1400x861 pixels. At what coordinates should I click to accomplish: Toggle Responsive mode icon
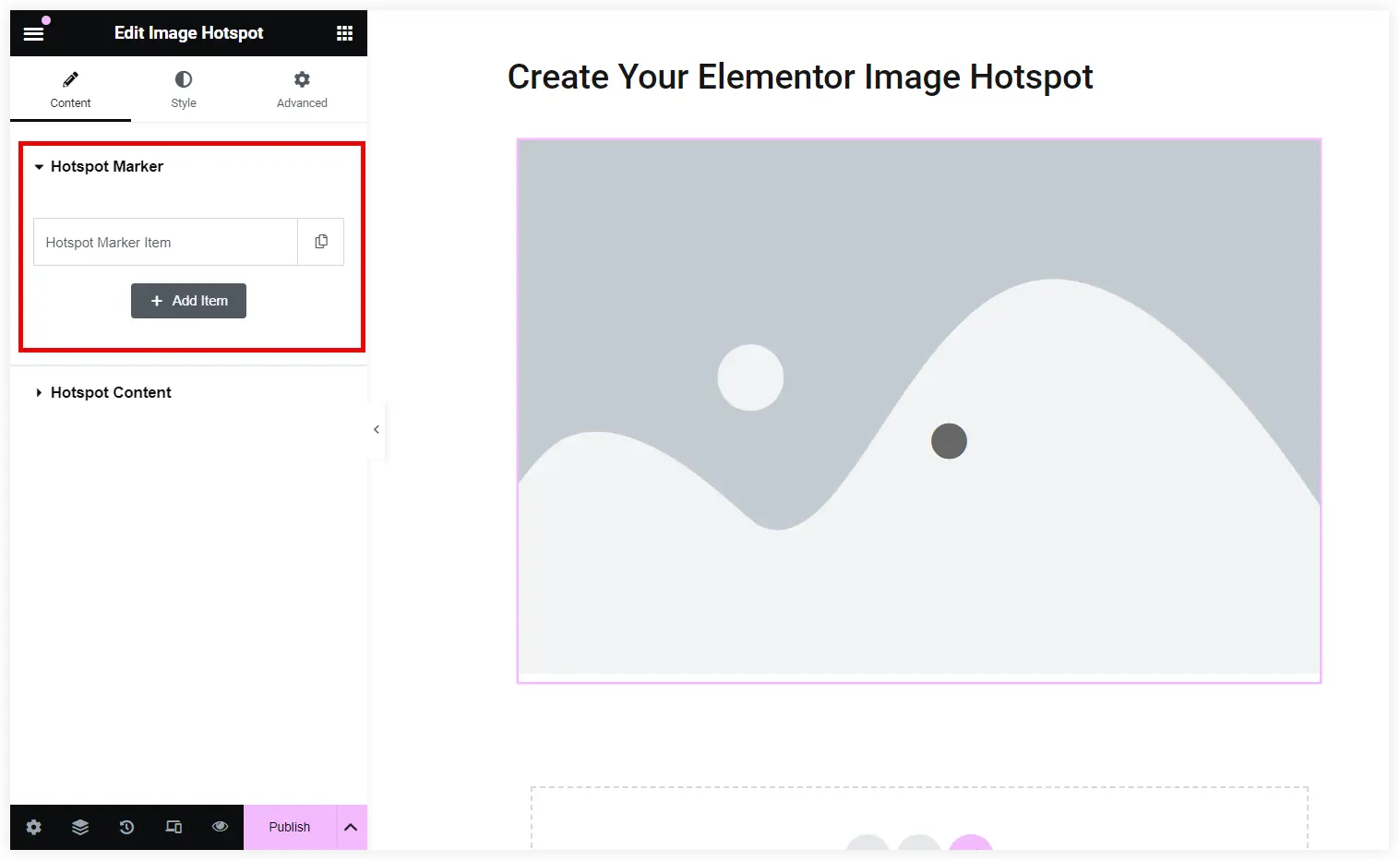coord(174,827)
